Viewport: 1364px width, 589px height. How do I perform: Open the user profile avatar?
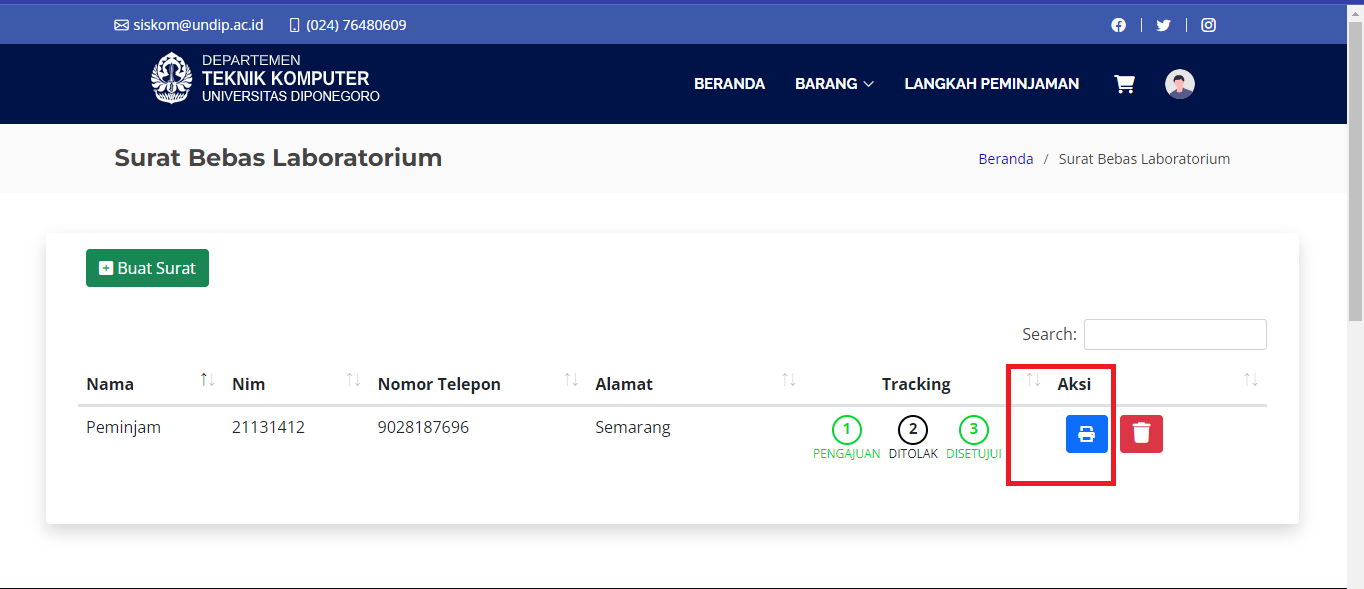tap(1180, 84)
